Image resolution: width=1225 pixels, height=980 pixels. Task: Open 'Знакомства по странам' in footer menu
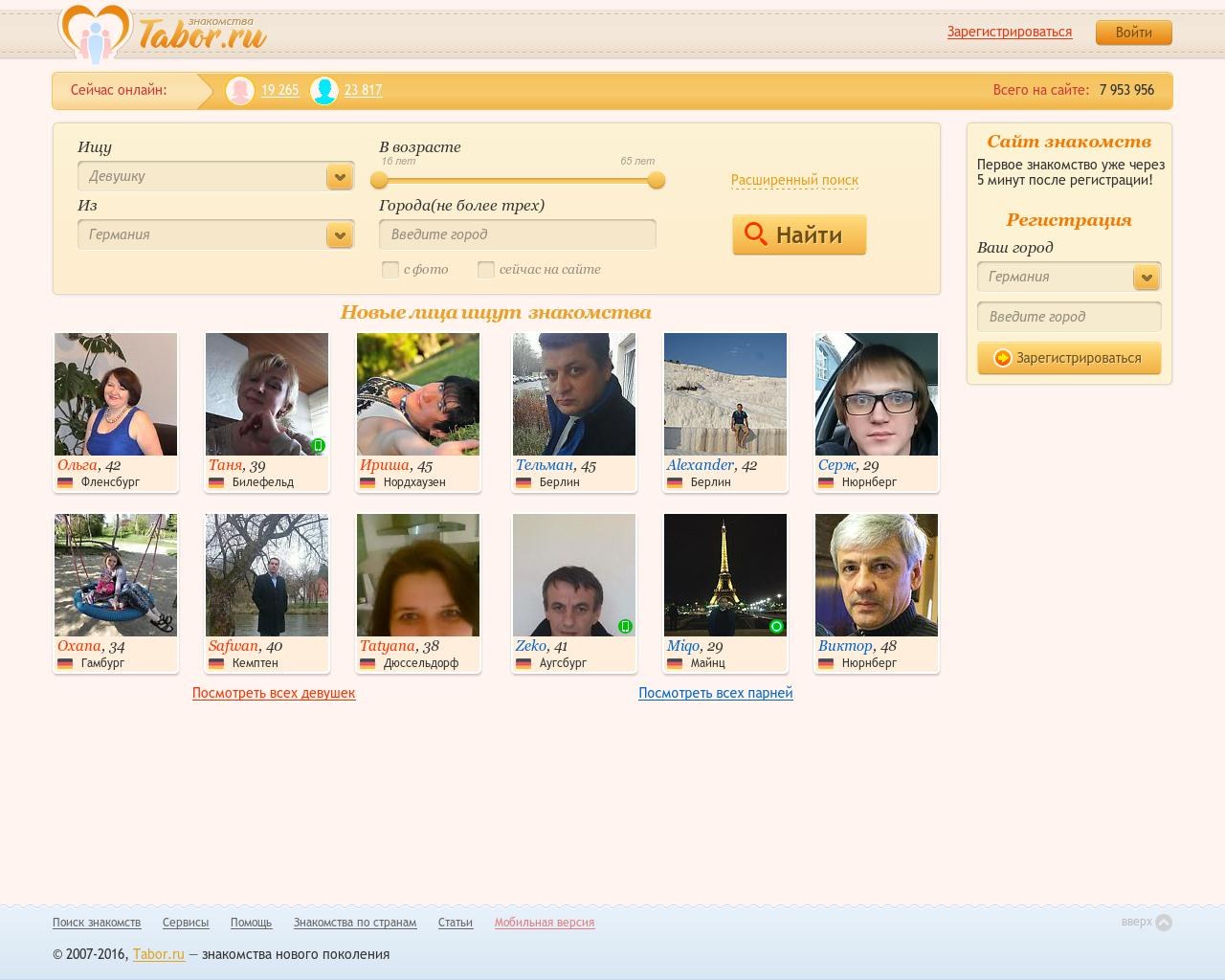pos(355,923)
